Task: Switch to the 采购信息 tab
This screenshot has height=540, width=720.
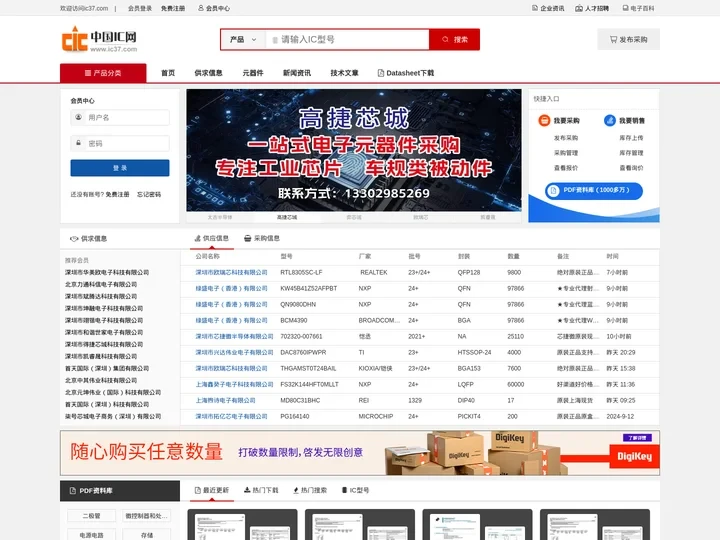Action: pyautogui.click(x=262, y=238)
